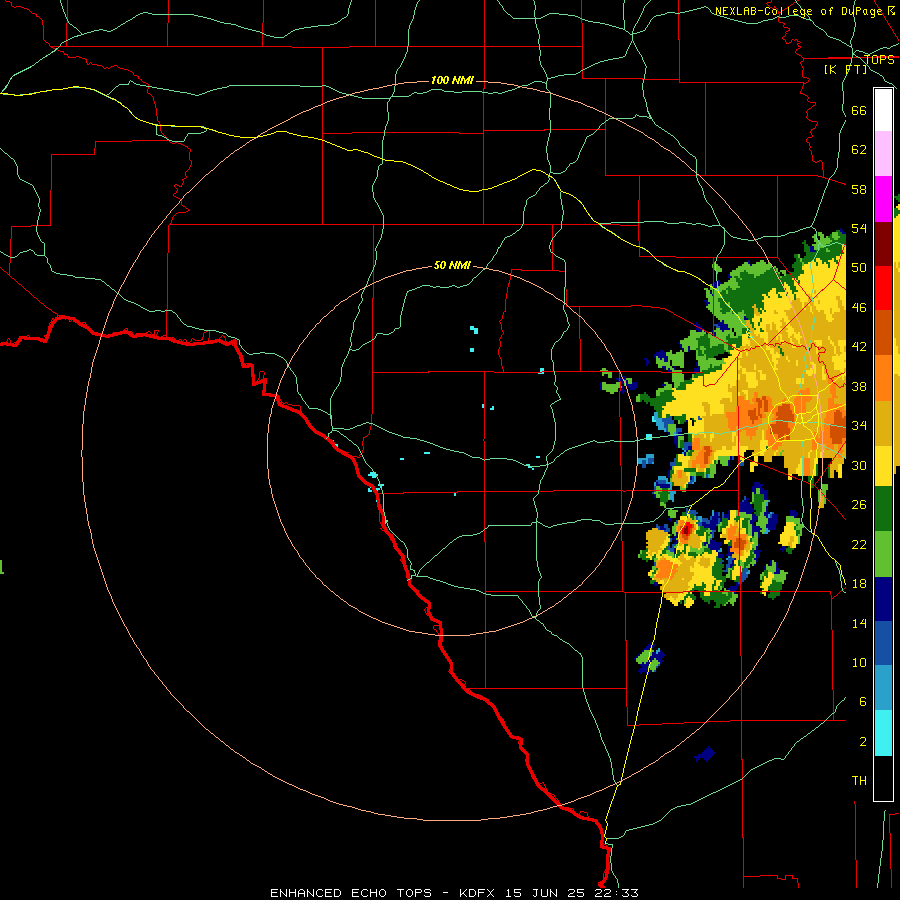Select the bright red legend swatch

click(x=883, y=288)
